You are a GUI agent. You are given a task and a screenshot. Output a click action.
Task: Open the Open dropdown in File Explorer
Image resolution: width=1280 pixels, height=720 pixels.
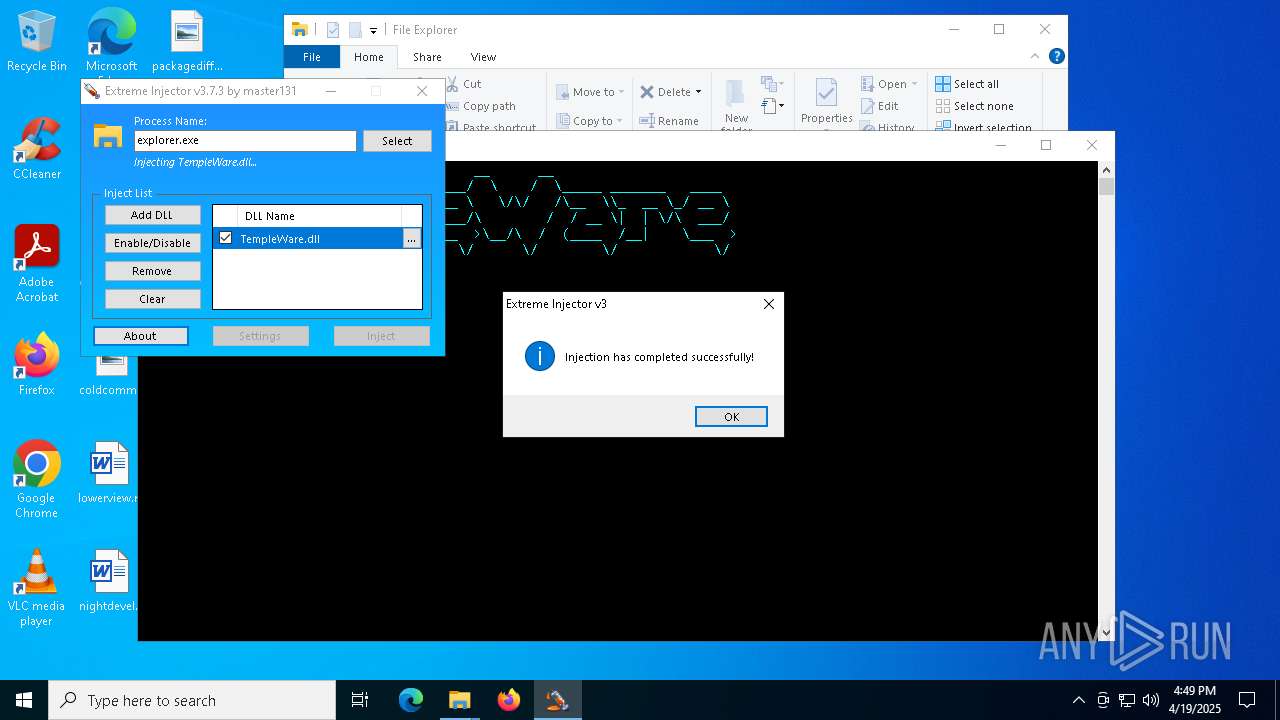tap(889, 84)
